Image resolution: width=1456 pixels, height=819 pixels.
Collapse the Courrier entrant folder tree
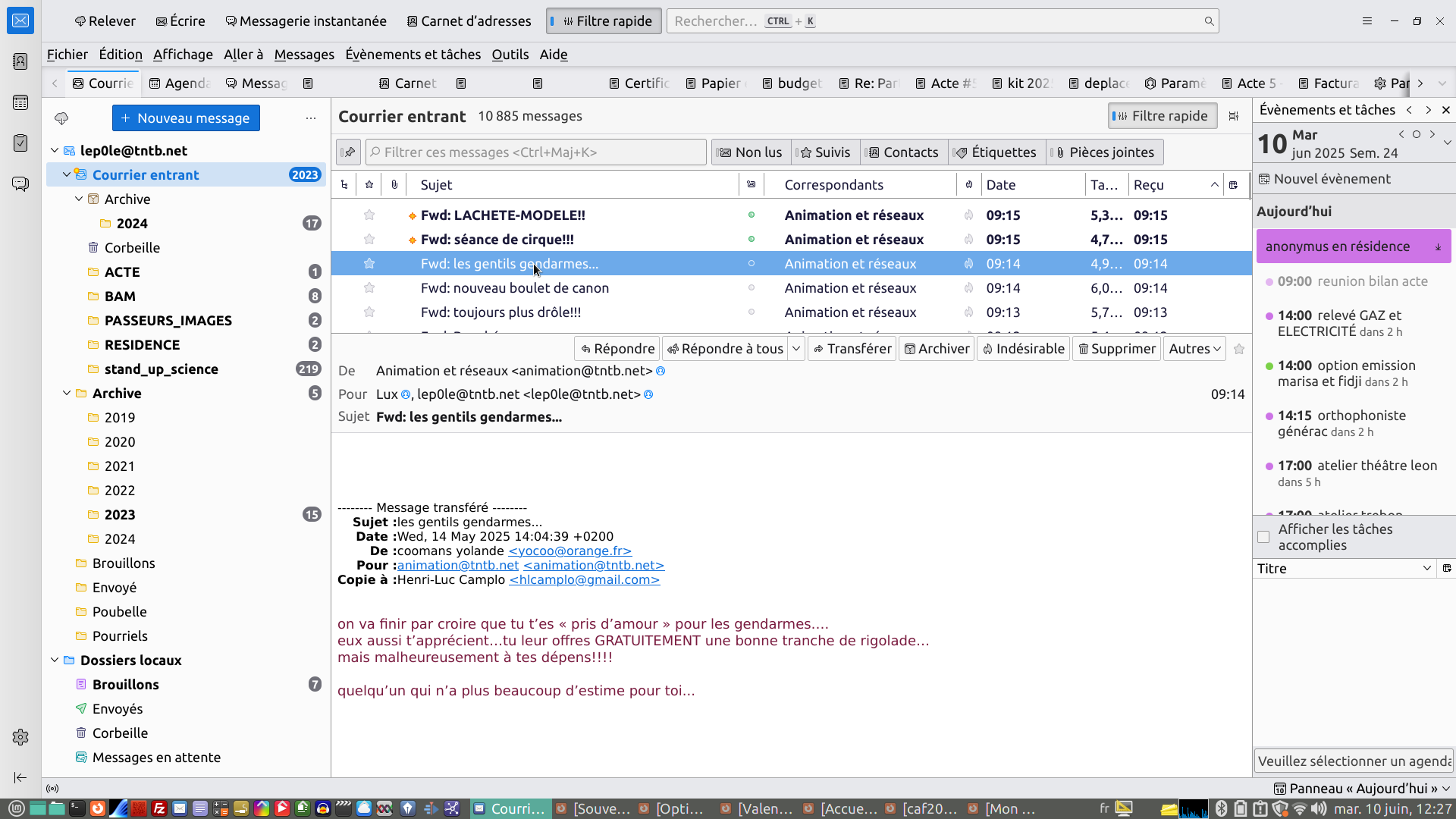pyautogui.click(x=67, y=175)
